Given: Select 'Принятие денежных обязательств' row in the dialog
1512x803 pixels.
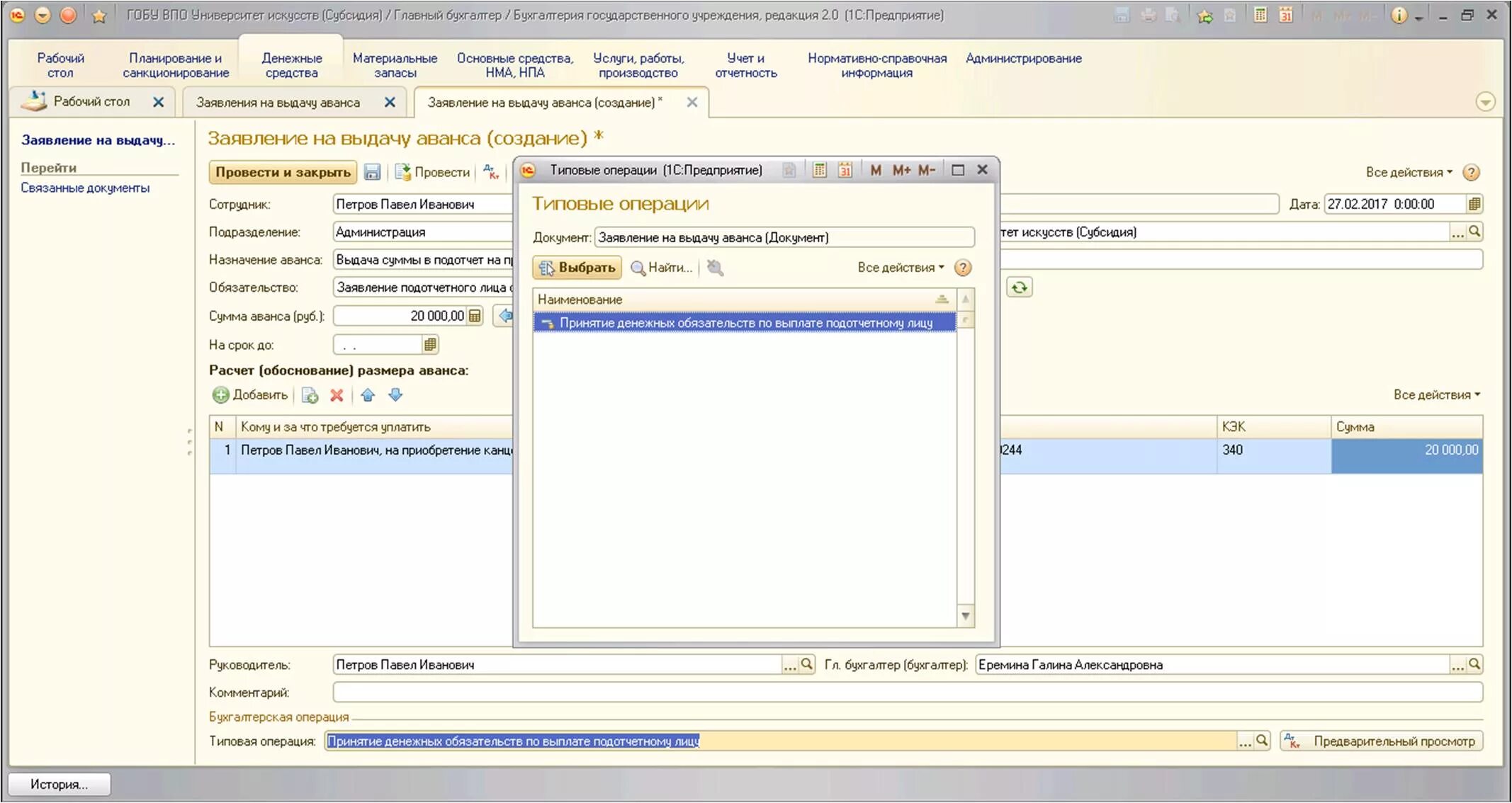Looking at the screenshot, I should tap(744, 323).
